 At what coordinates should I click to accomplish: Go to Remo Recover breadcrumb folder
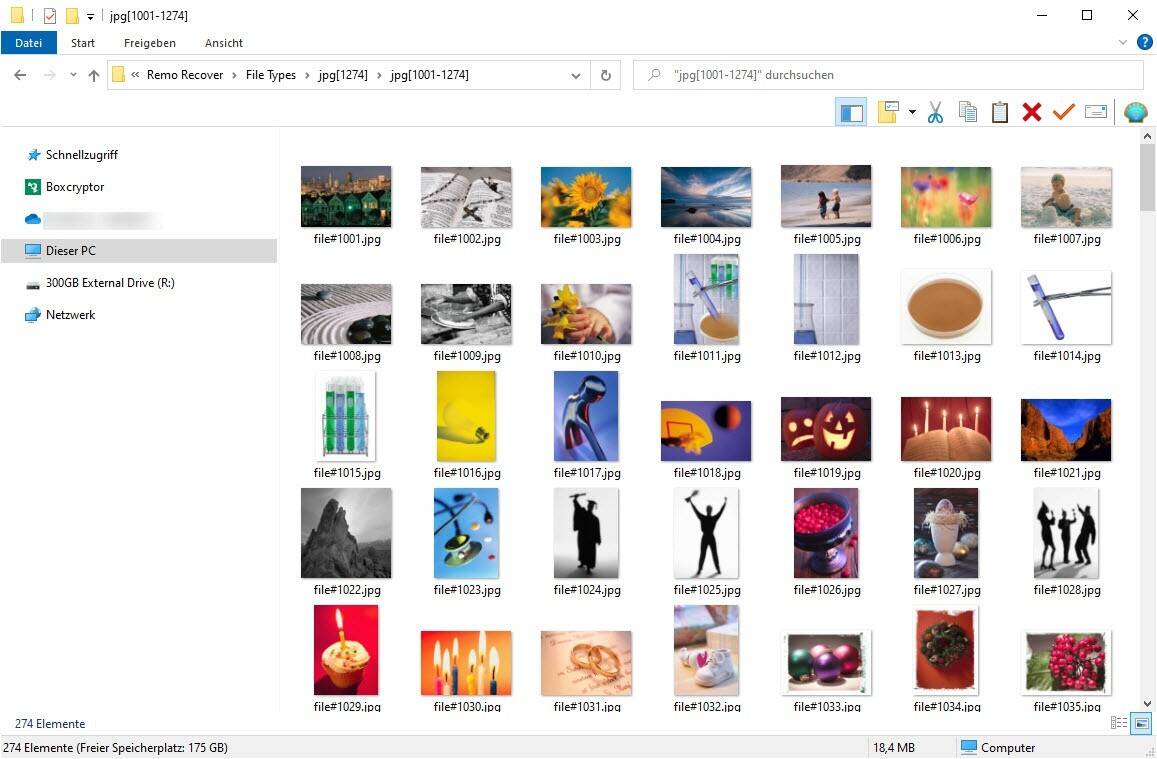185,75
